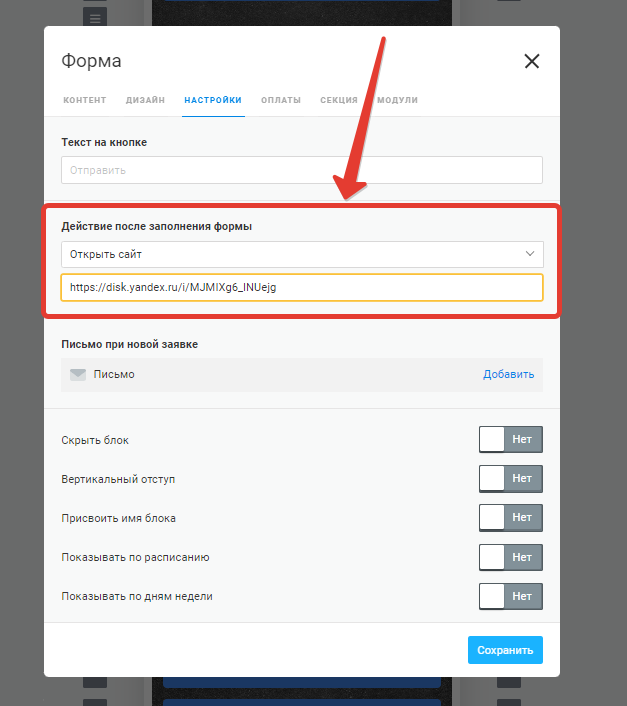Turn on the Присвоить имя блока switch

tap(510, 518)
